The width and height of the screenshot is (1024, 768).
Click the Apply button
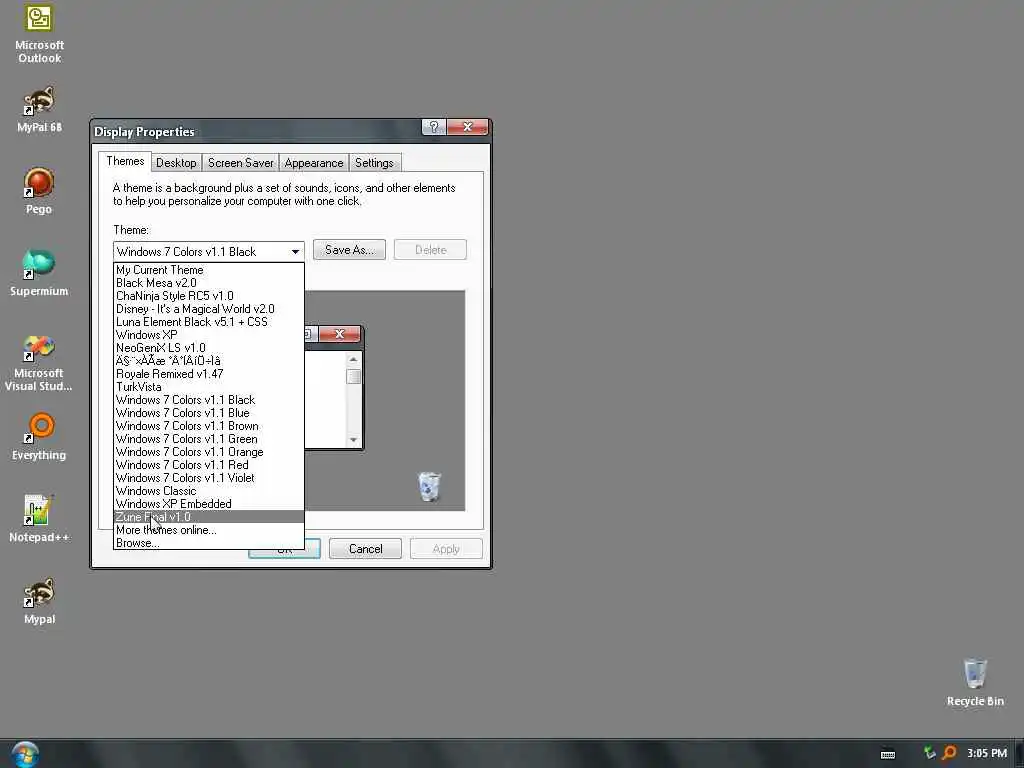446,549
